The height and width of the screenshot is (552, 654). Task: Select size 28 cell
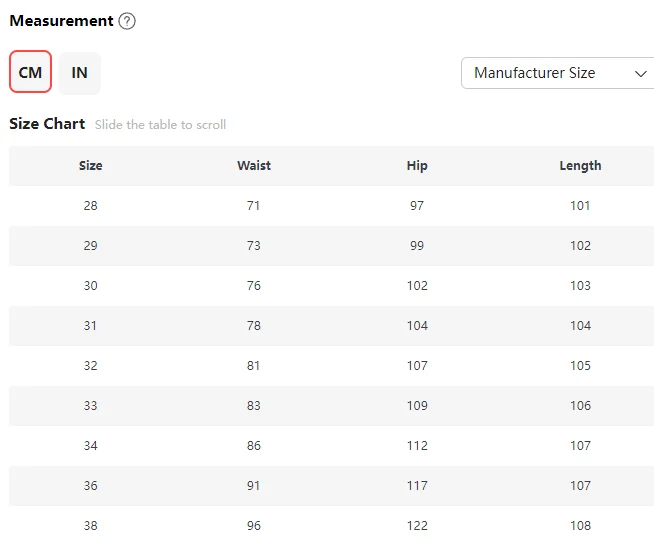[91, 206]
